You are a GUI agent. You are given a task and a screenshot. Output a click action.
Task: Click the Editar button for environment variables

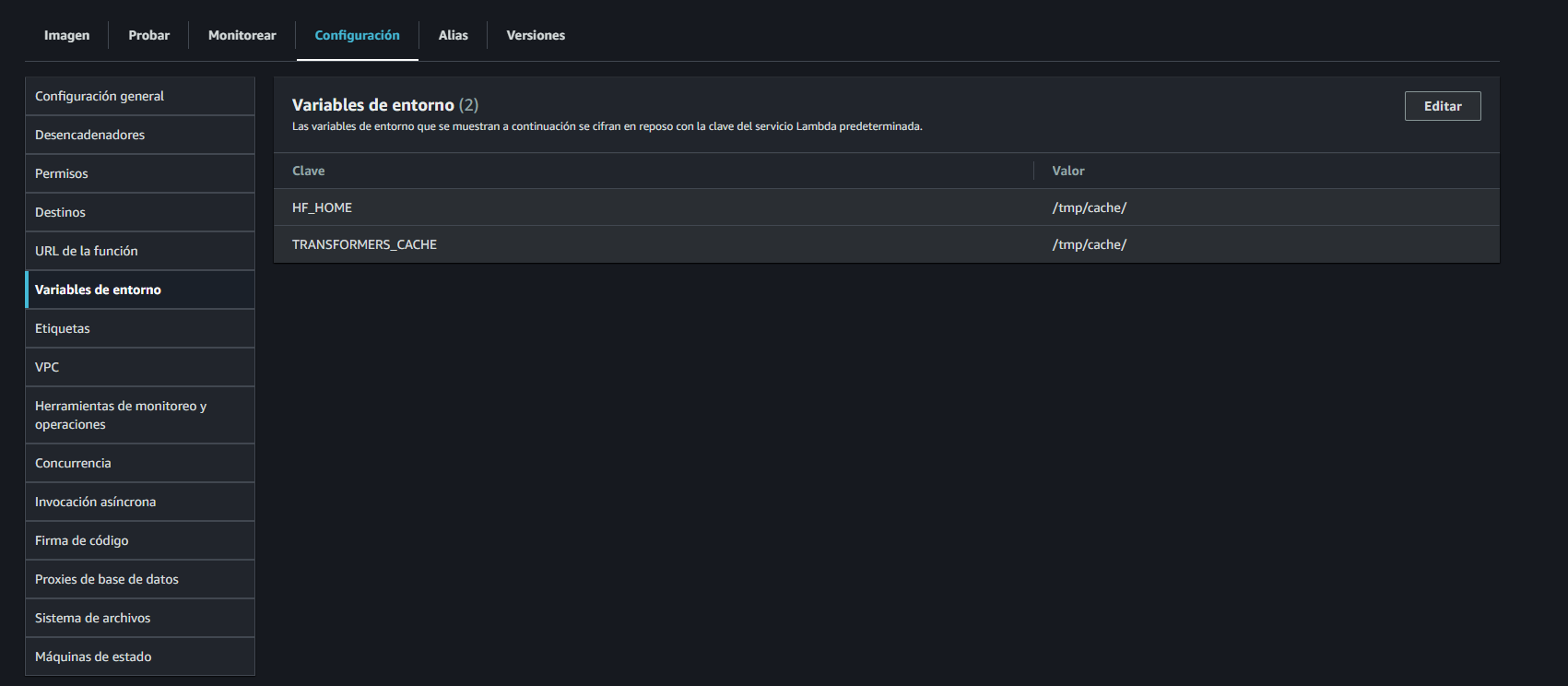1442,105
